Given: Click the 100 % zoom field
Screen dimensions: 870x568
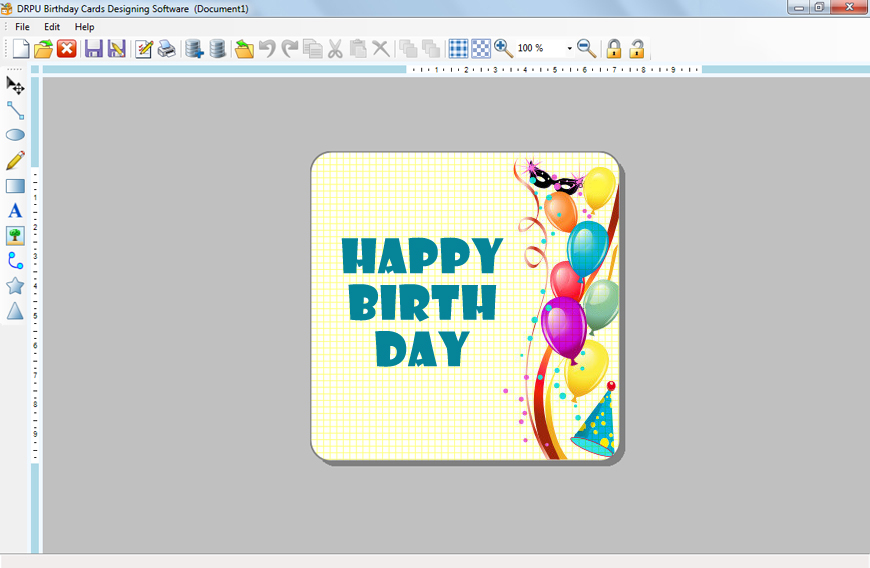Looking at the screenshot, I should (539, 48).
